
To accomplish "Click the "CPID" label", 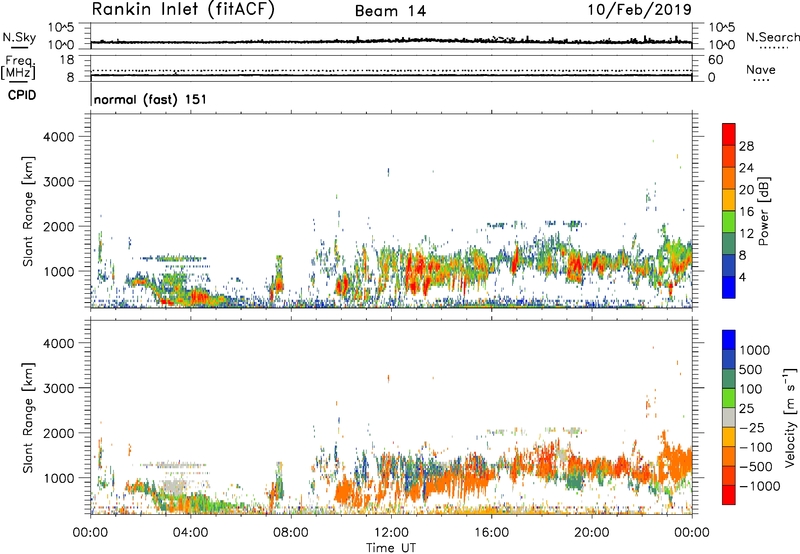I will point(22,95).
